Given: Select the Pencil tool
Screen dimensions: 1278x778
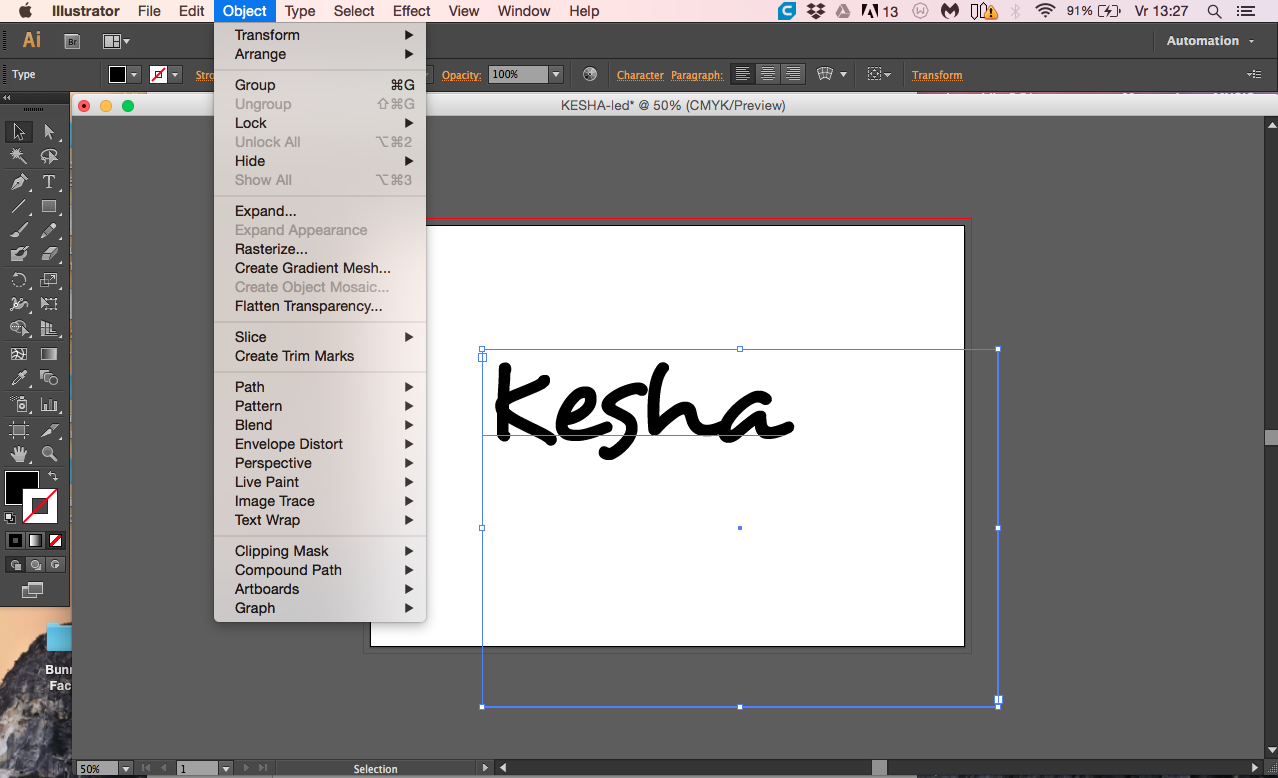Looking at the screenshot, I should point(49,231).
